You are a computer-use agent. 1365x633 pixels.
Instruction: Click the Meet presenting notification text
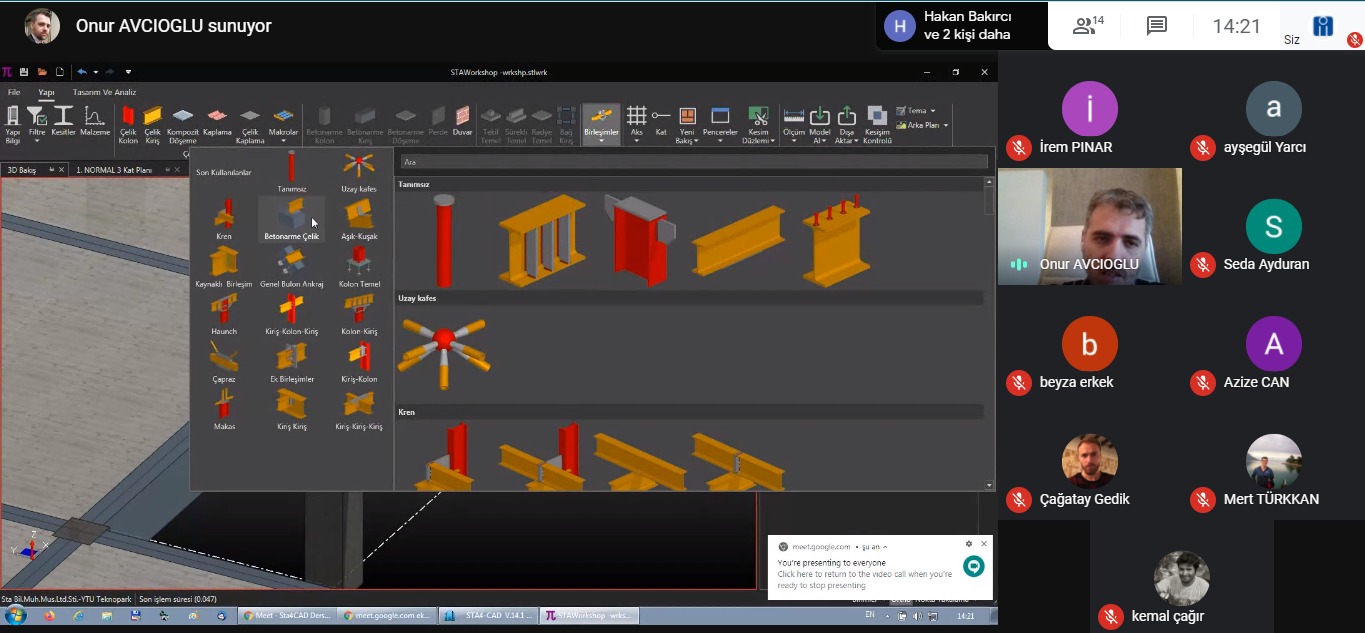[864, 574]
